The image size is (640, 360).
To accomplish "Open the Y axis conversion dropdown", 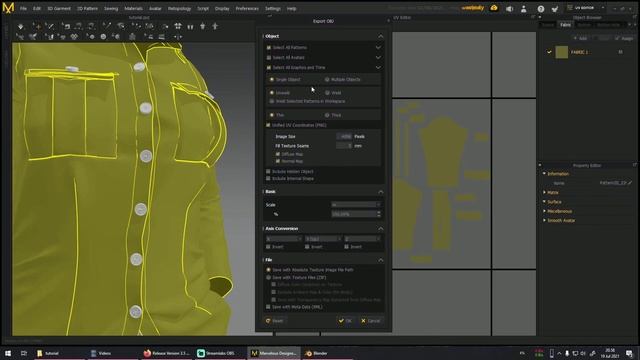I will pyautogui.click(x=323, y=238).
